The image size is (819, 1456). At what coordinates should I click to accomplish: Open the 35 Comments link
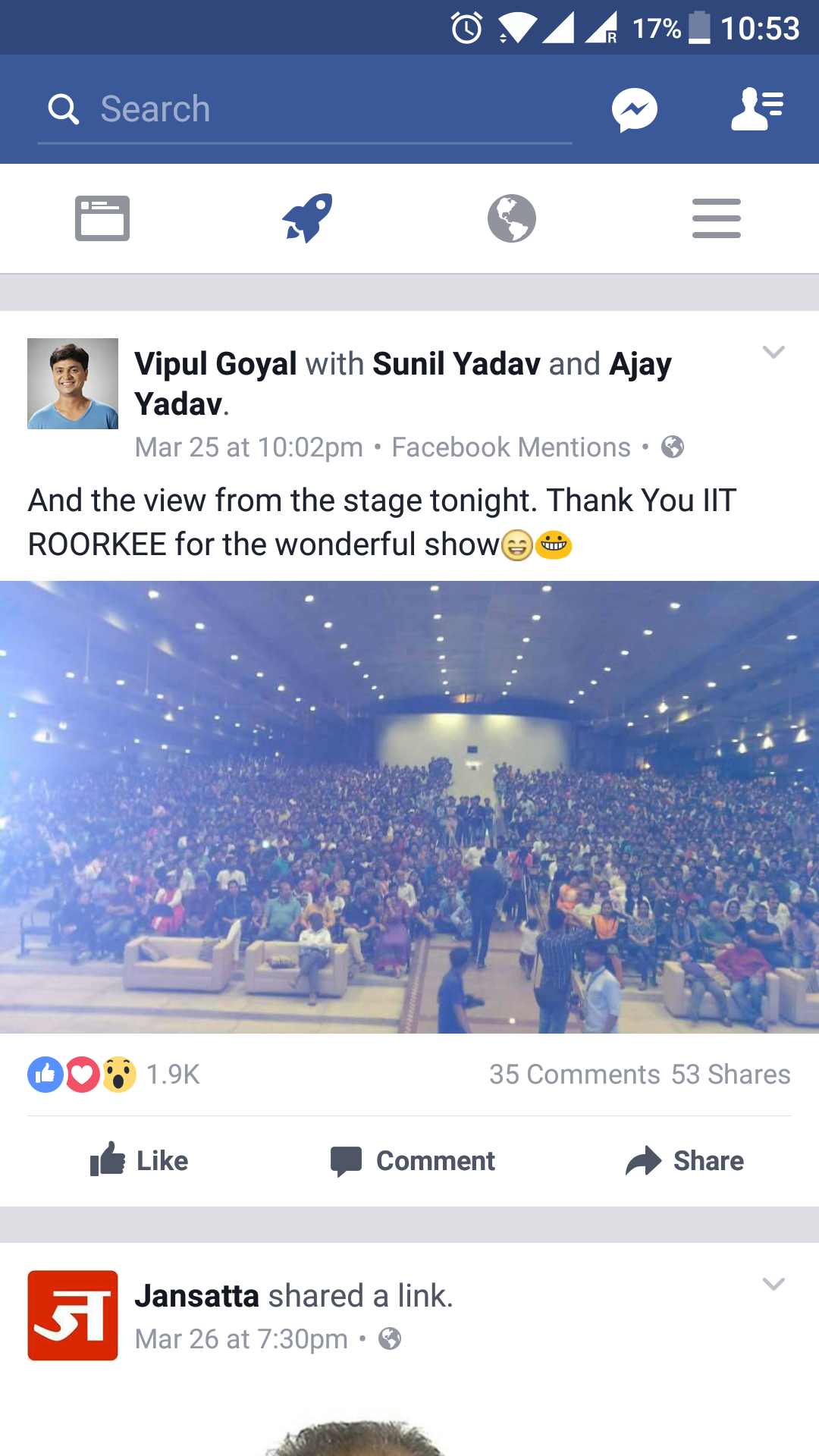pos(575,1075)
